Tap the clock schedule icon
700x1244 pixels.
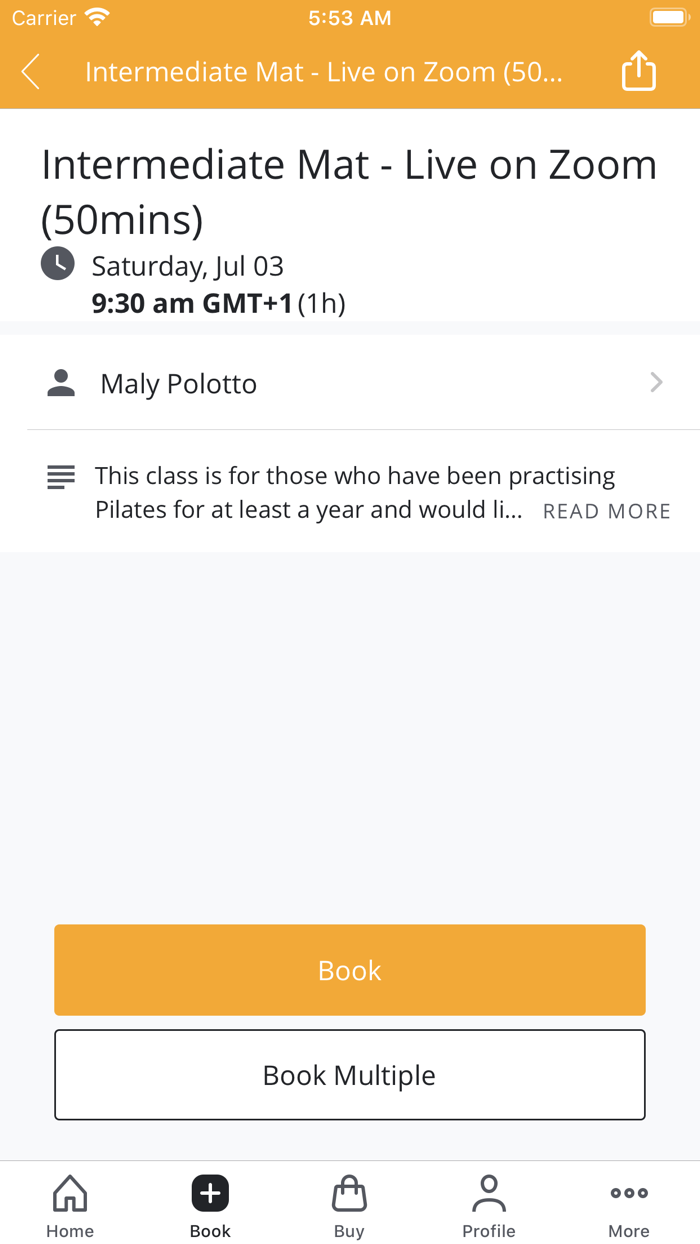pos(57,264)
